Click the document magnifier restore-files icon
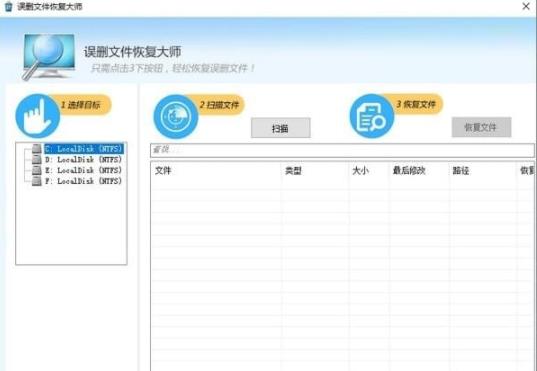 point(372,116)
